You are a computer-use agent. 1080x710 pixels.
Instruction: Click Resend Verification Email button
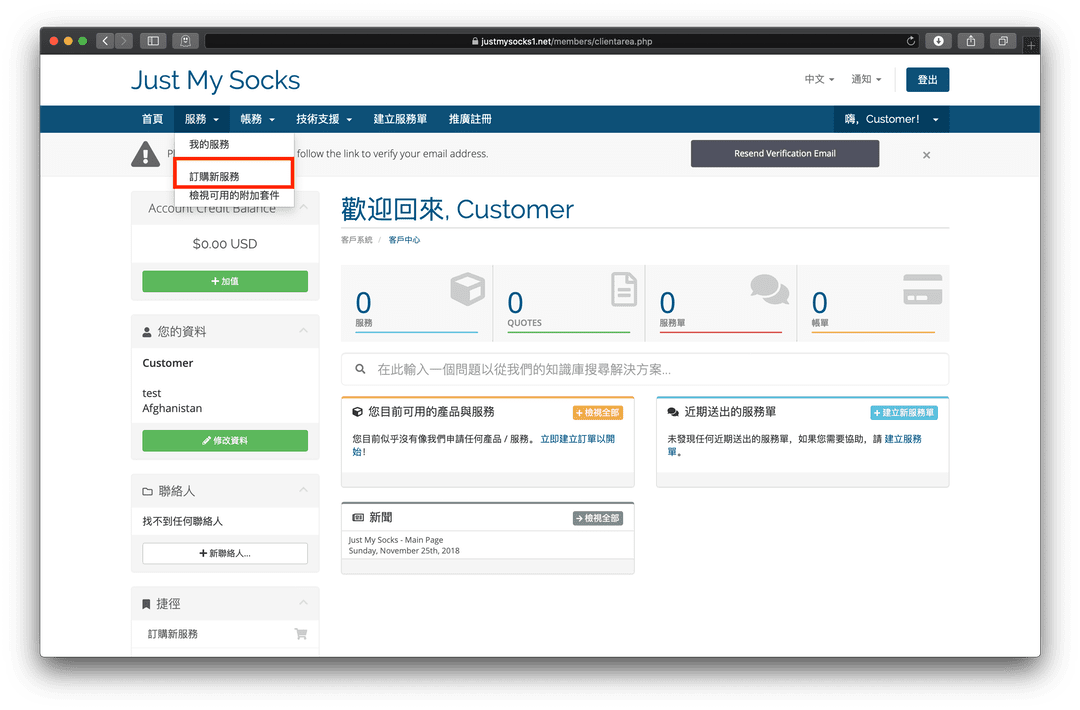(x=785, y=154)
